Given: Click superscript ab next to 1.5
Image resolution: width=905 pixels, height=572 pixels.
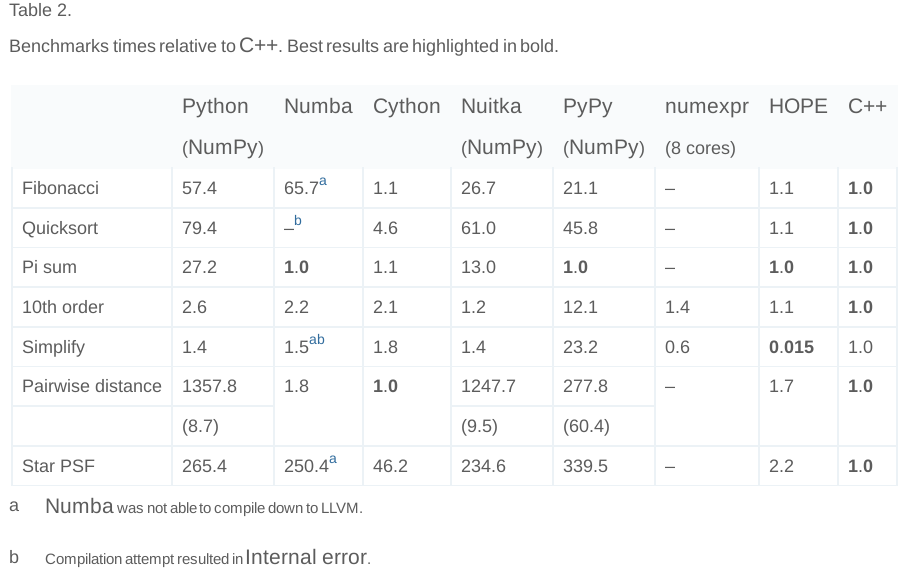Looking at the screenshot, I should tap(317, 340).
